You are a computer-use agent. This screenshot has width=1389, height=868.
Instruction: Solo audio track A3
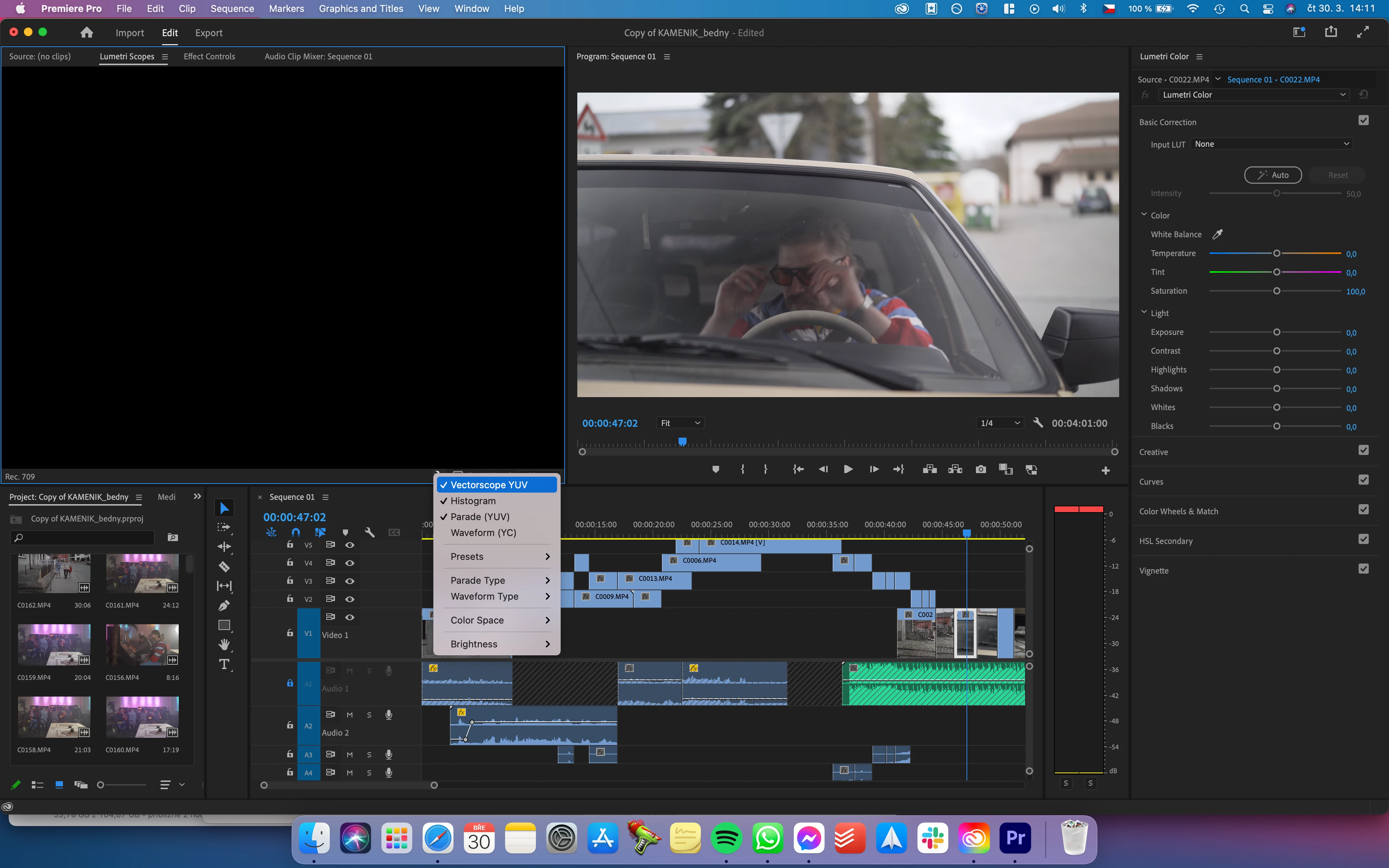pyautogui.click(x=369, y=755)
